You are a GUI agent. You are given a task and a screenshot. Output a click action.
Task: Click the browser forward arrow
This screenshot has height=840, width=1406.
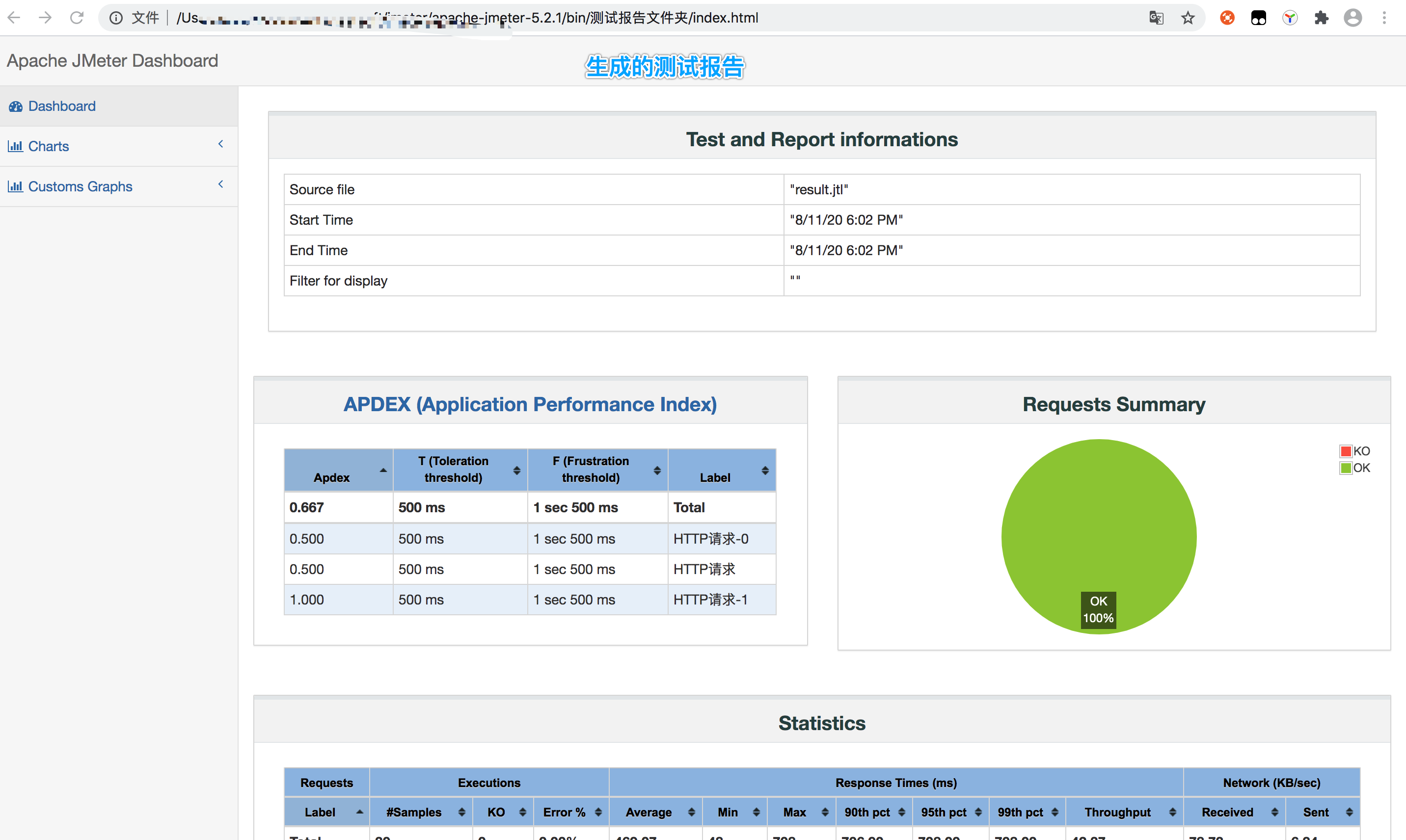tap(45, 18)
